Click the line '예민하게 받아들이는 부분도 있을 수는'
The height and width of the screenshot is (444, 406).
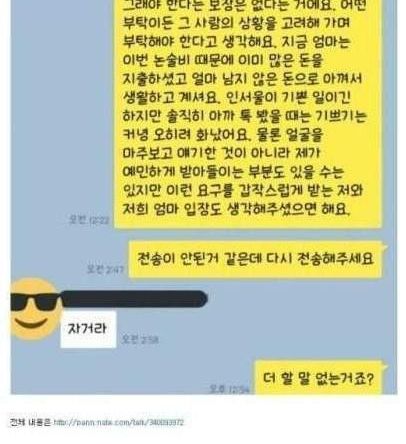click(233, 172)
